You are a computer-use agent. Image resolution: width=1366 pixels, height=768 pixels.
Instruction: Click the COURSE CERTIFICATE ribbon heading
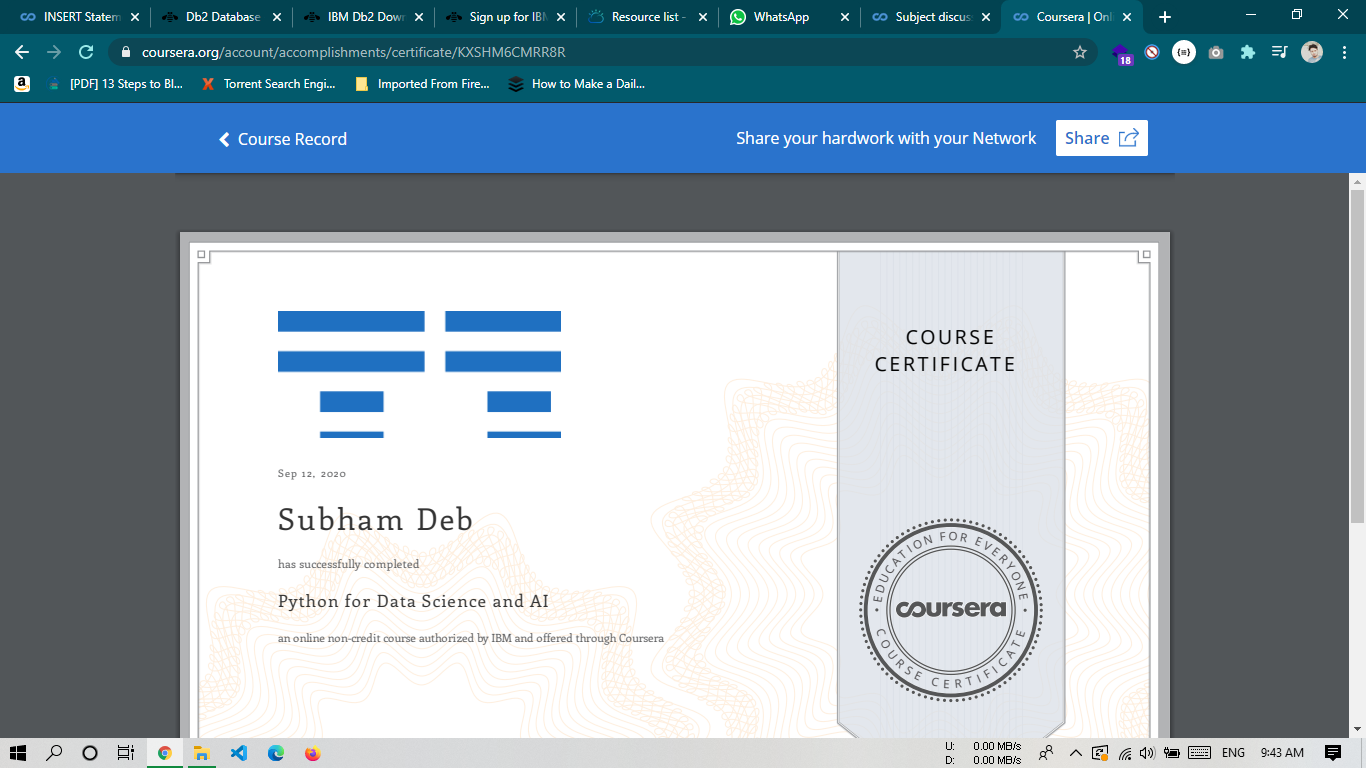[945, 351]
